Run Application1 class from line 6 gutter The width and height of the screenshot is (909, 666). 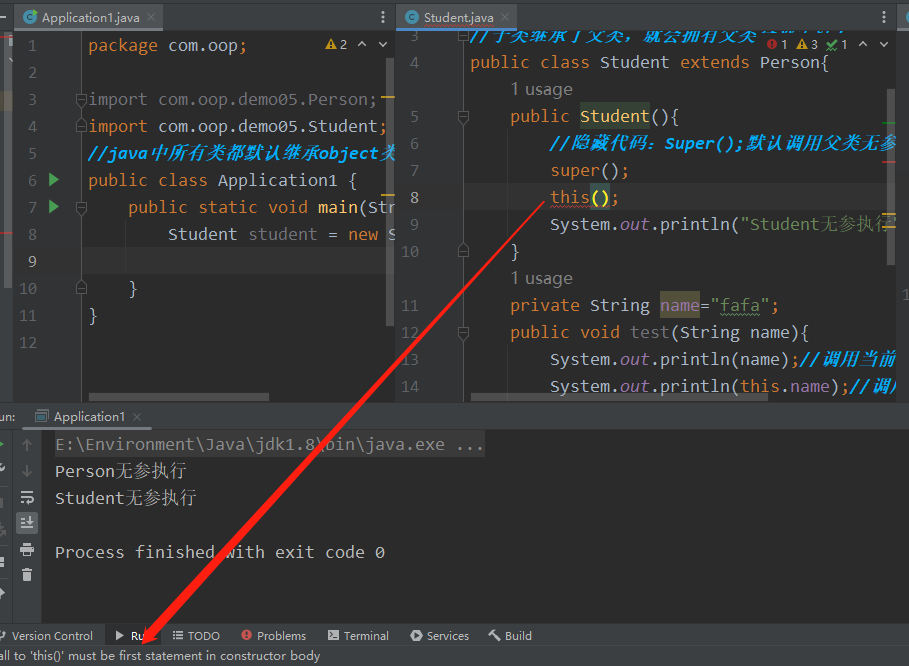coord(54,180)
